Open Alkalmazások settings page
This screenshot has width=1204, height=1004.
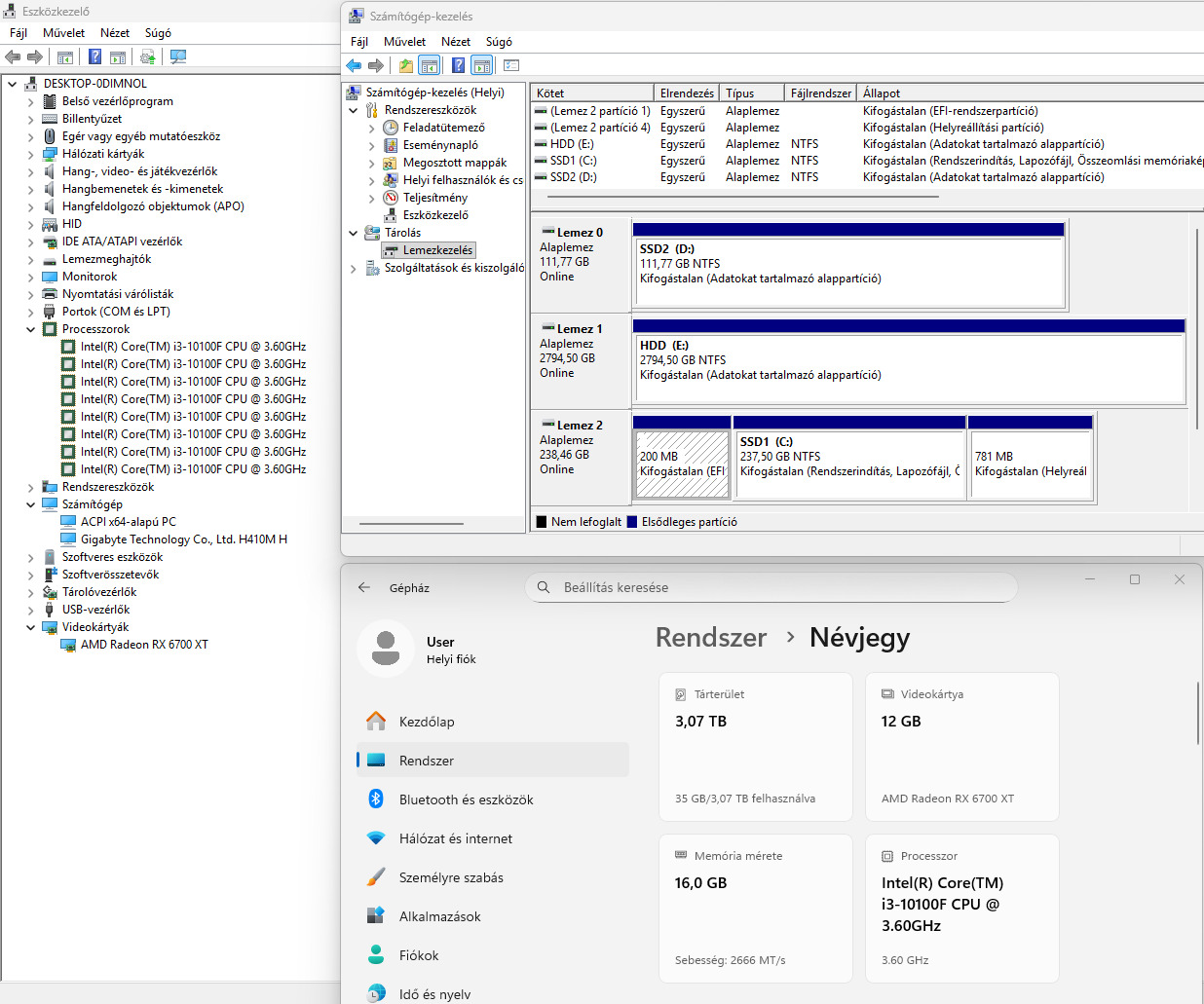pyautogui.click(x=493, y=916)
